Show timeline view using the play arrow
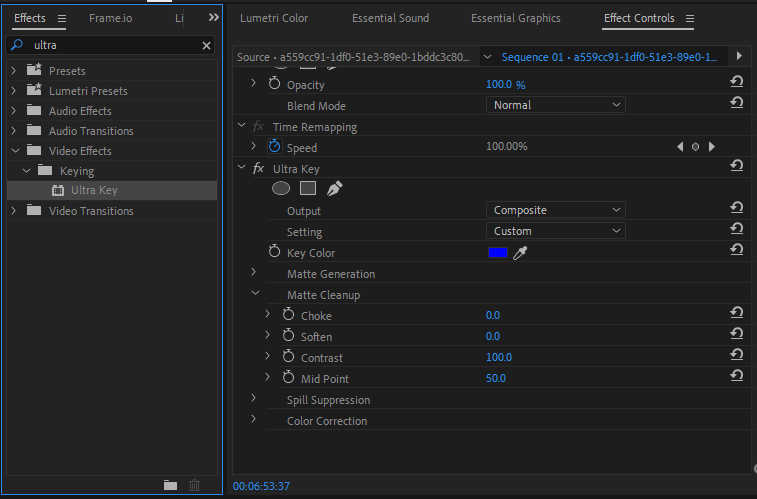757x499 pixels. point(739,56)
